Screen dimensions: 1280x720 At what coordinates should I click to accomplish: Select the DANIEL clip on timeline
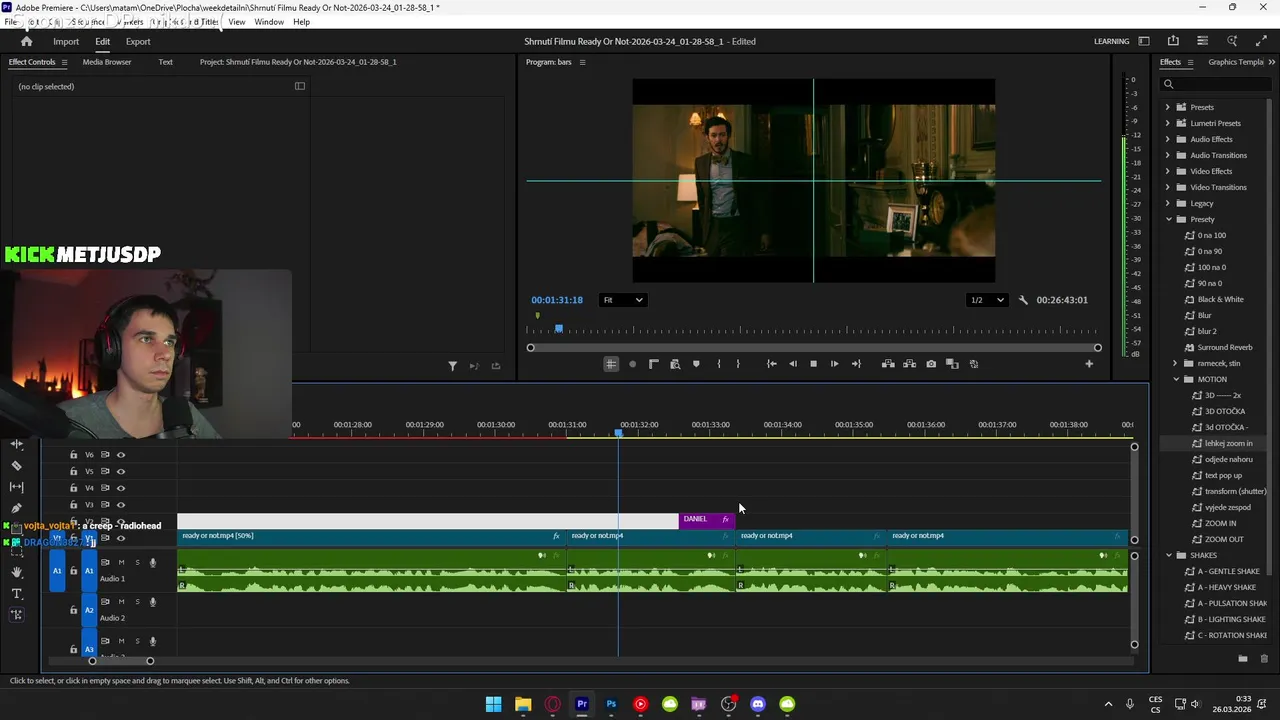tap(707, 519)
